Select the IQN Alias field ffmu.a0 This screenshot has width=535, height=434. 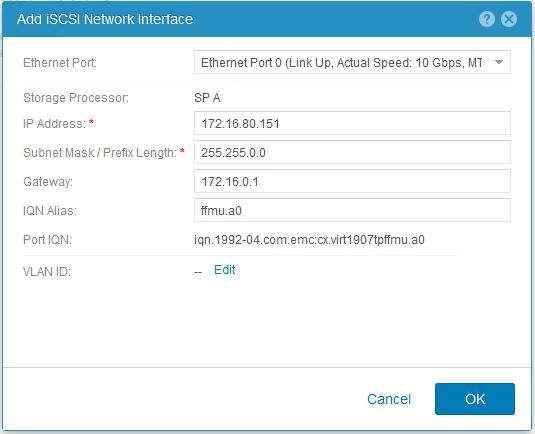coord(352,210)
